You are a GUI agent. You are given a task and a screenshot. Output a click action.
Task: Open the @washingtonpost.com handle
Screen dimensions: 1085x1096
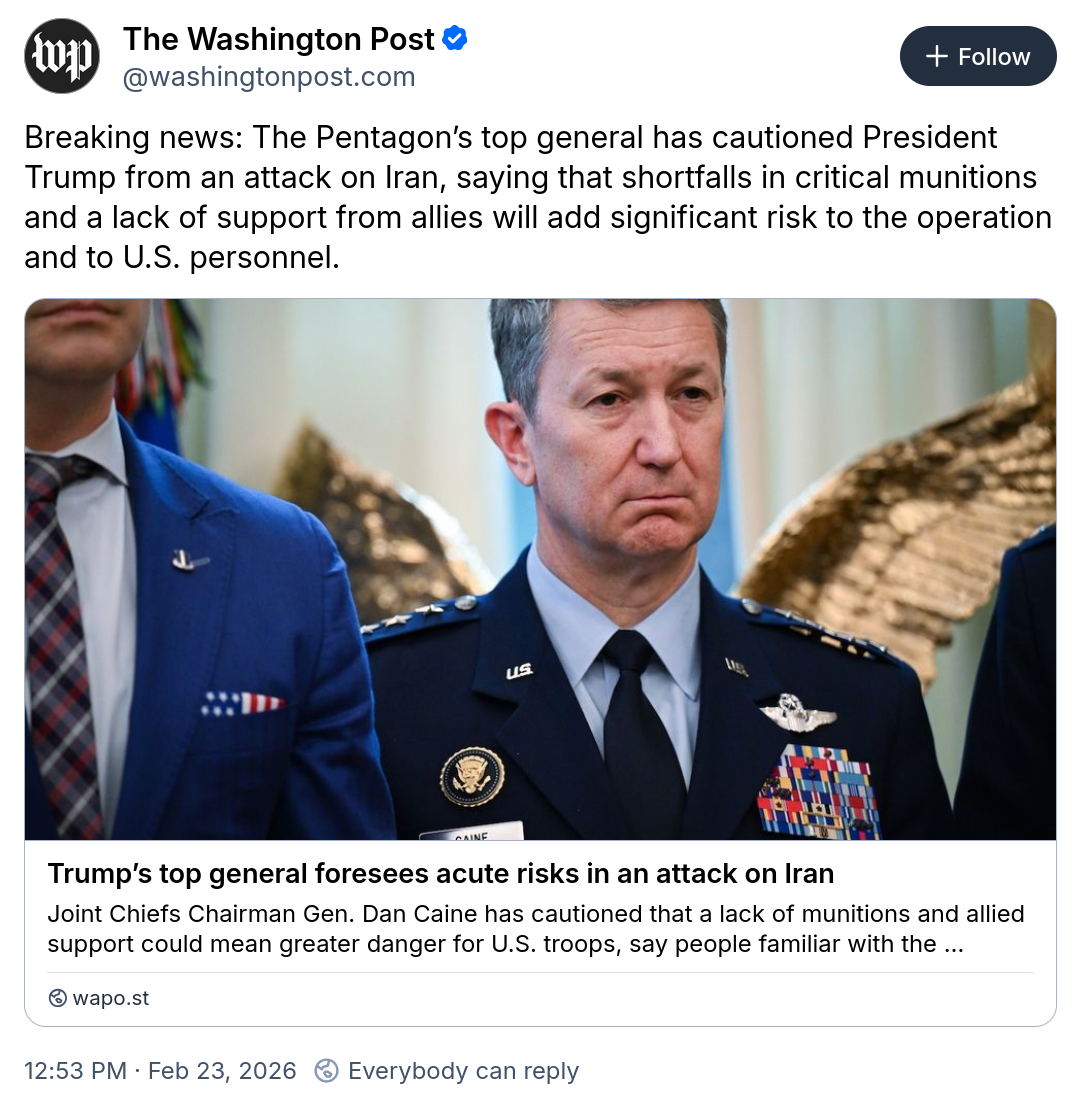269,77
